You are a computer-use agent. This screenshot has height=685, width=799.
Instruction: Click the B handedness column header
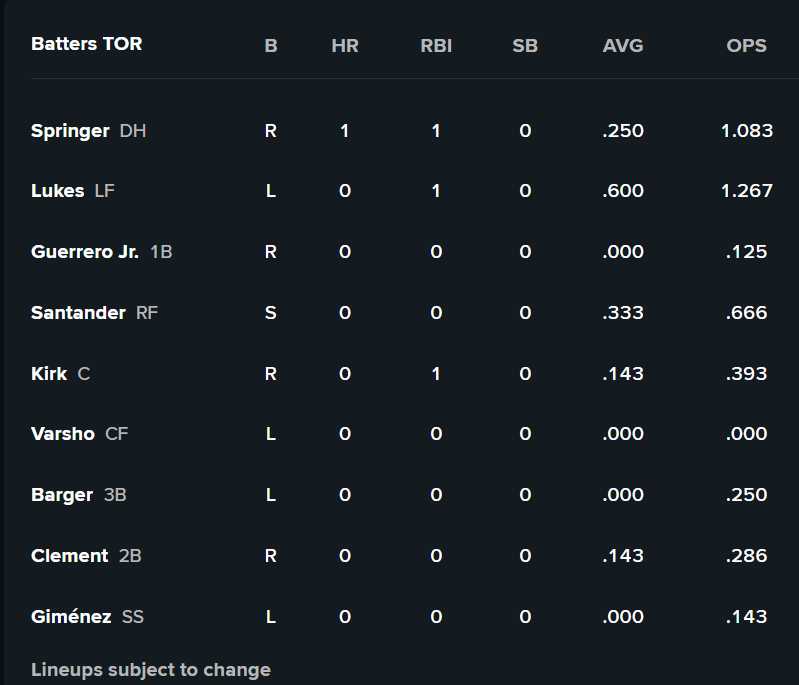coord(271,46)
